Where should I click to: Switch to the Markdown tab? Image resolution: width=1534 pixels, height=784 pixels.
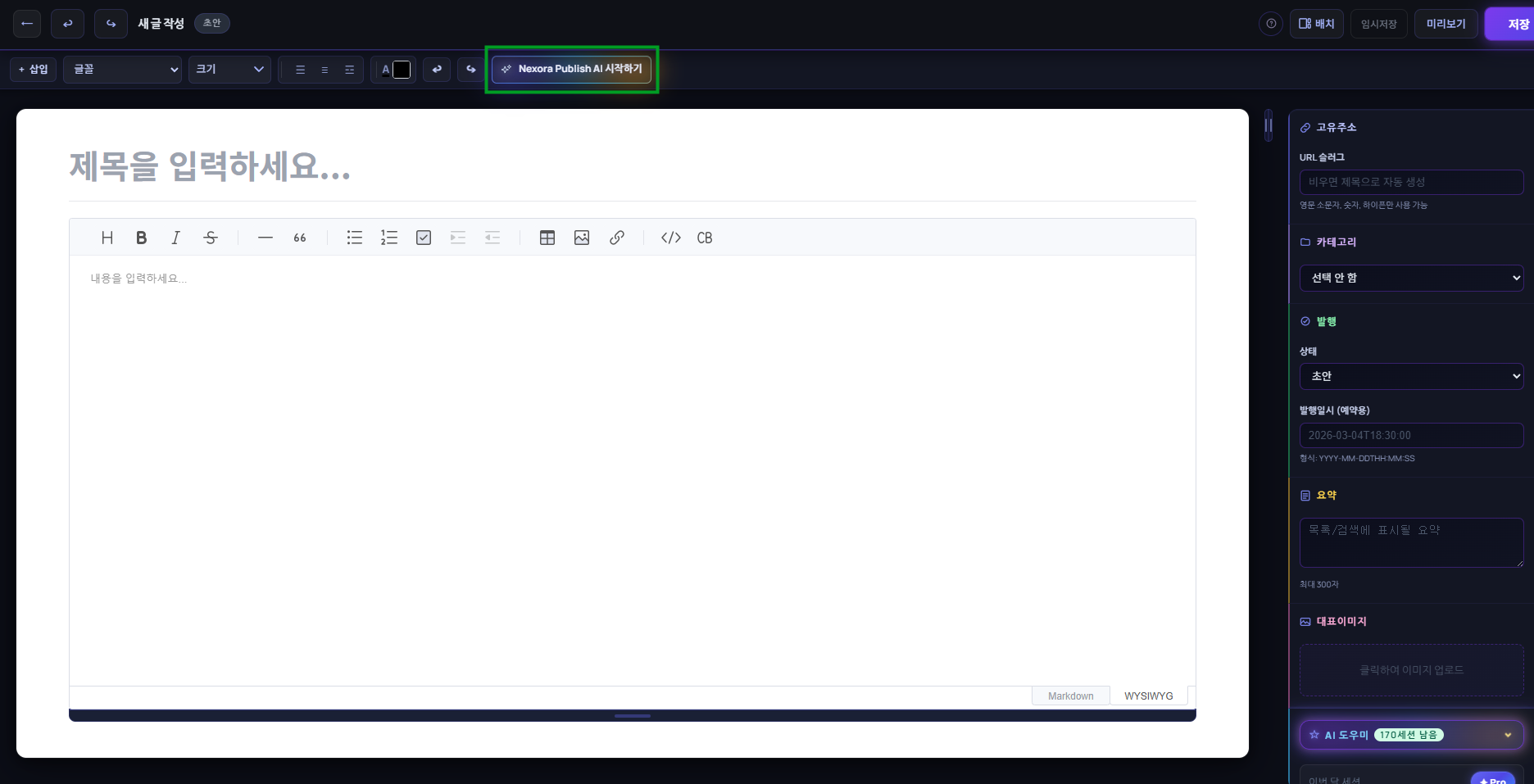coord(1069,696)
